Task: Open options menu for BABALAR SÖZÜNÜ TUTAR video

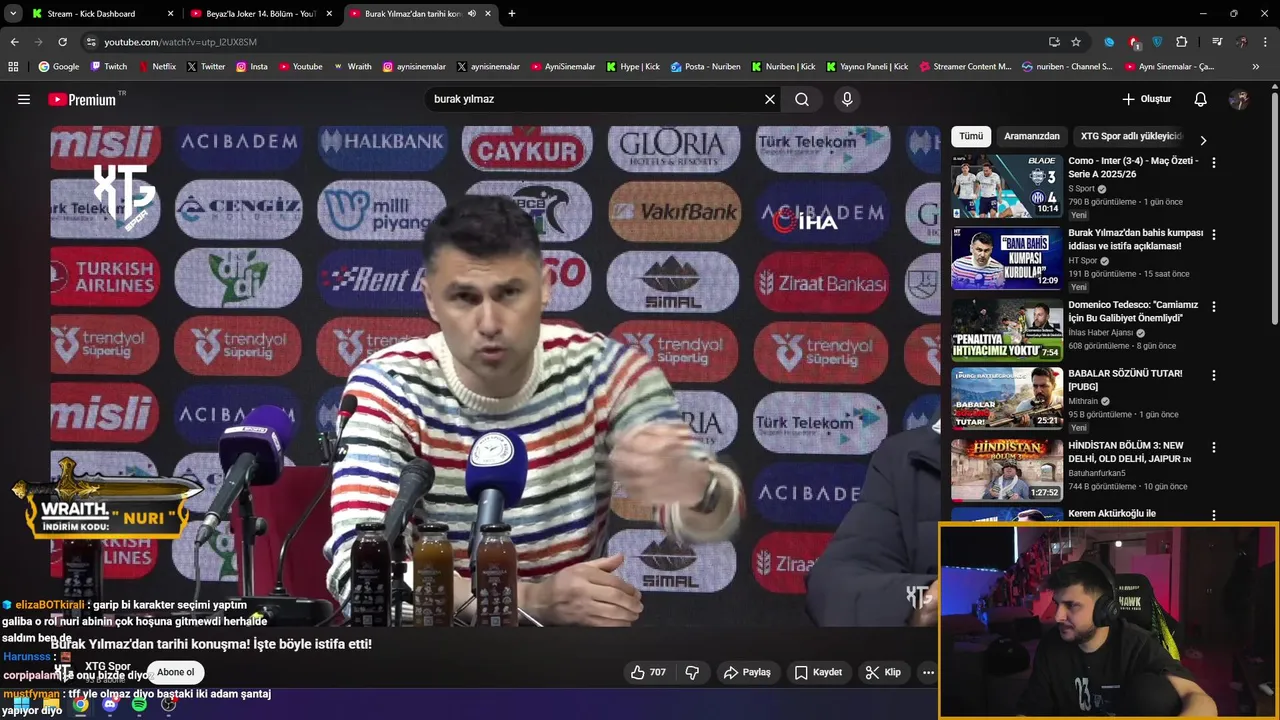Action: pos(1214,375)
